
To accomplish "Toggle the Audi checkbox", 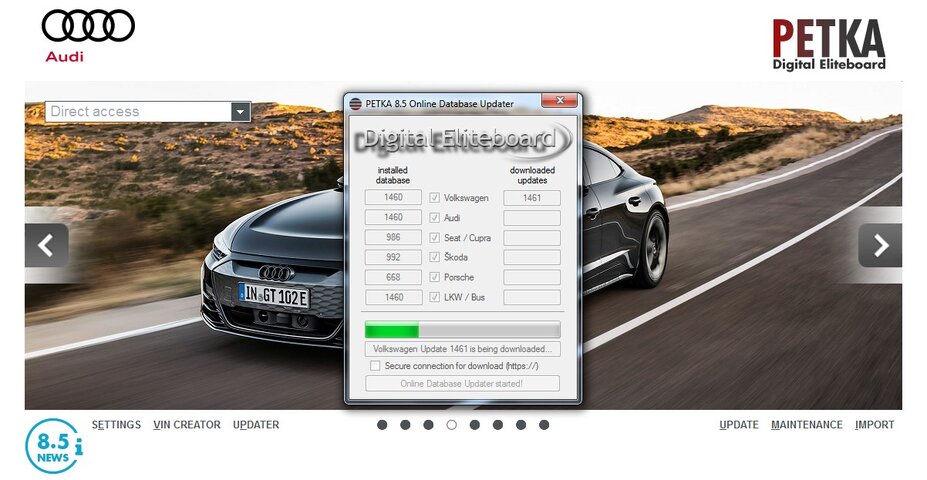I will coord(435,218).
